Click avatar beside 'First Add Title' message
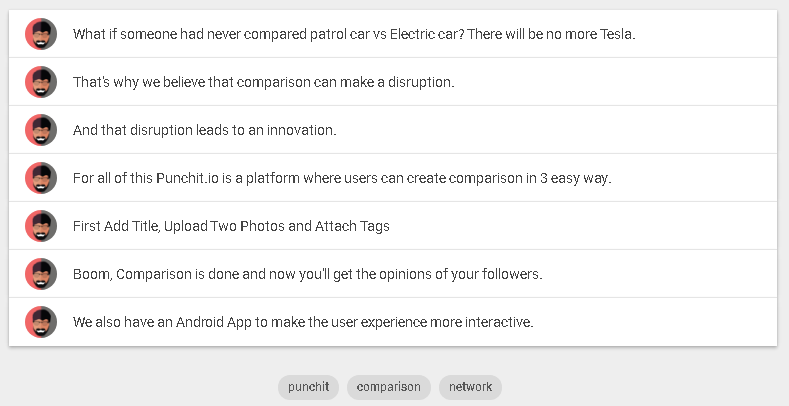Image resolution: width=789 pixels, height=406 pixels. coord(41,226)
